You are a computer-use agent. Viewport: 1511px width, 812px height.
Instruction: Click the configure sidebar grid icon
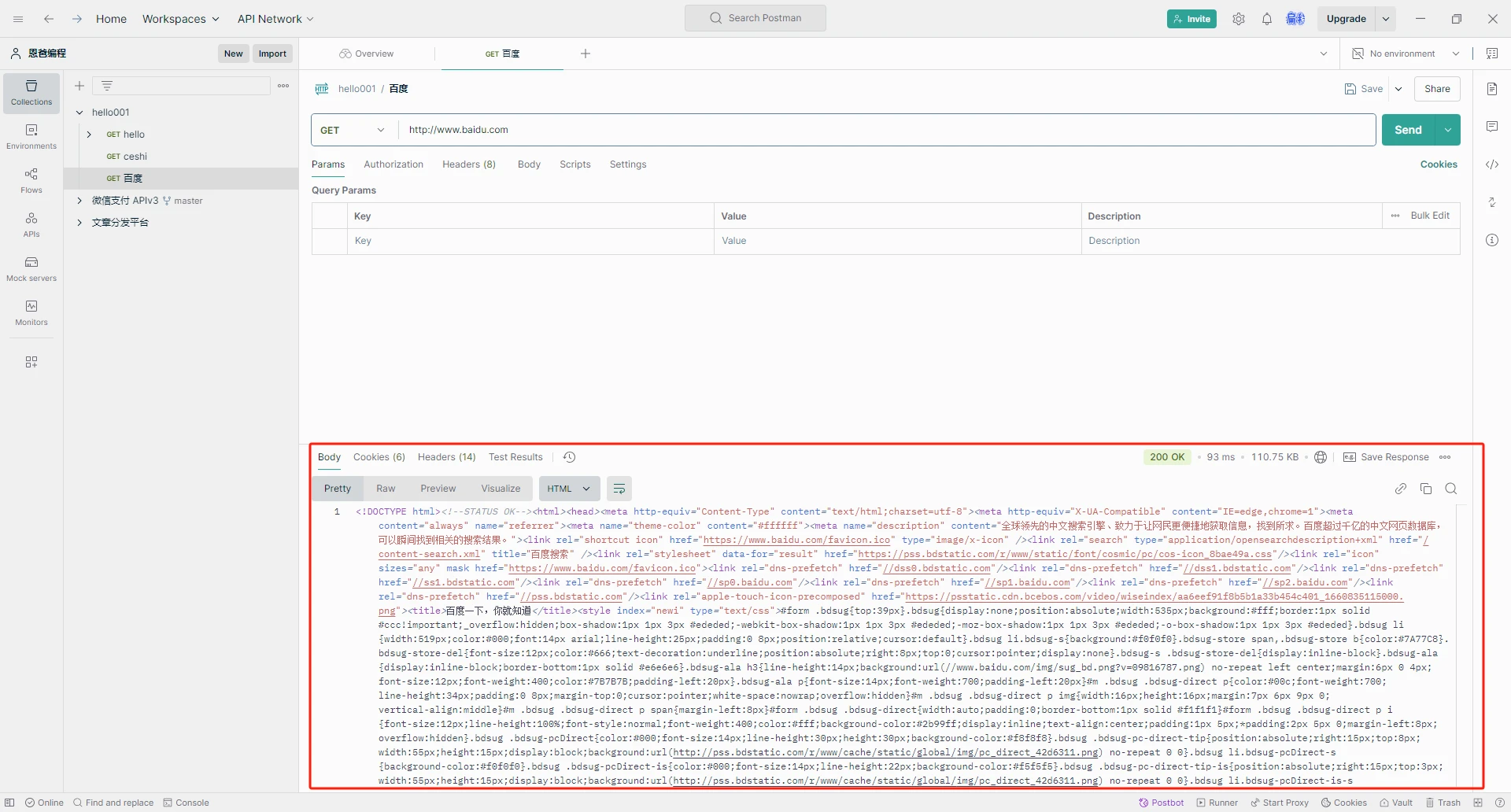point(31,362)
